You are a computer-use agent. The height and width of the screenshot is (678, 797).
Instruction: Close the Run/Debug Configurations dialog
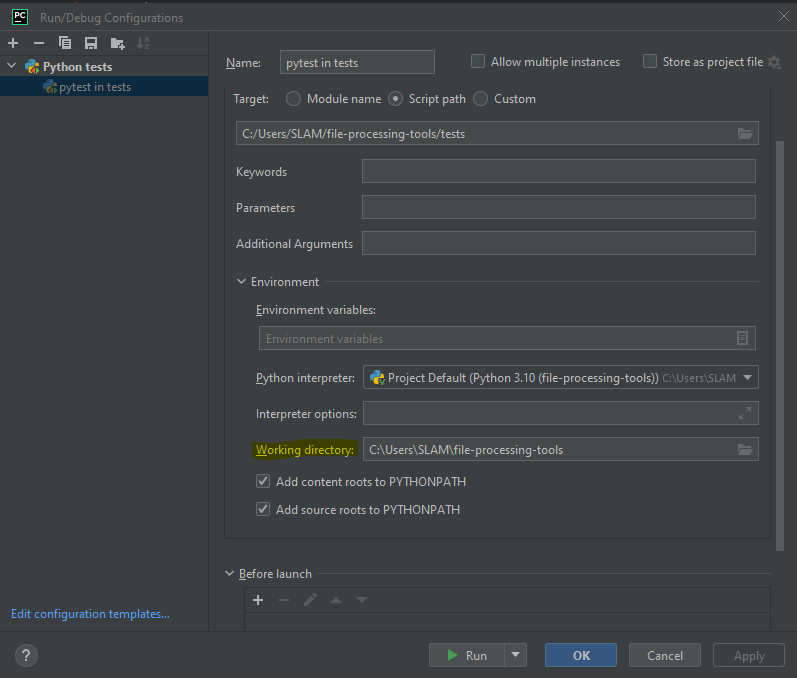point(784,16)
